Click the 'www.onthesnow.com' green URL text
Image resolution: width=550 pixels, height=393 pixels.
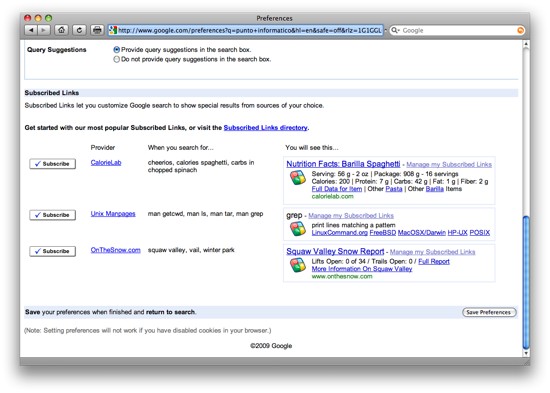(x=342, y=277)
